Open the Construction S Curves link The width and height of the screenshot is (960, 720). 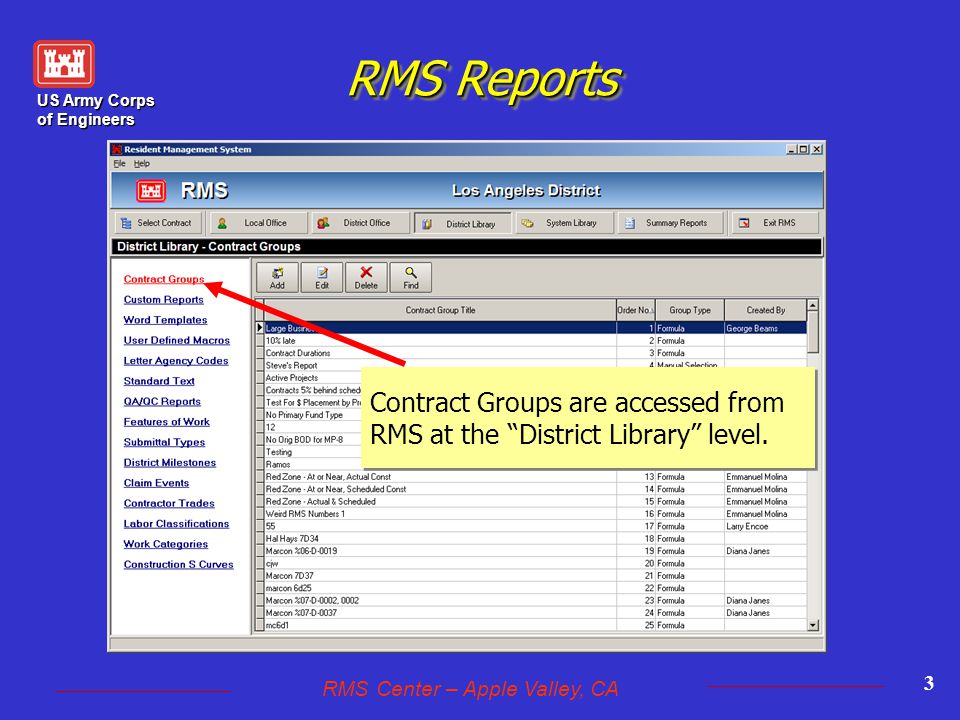(x=178, y=564)
